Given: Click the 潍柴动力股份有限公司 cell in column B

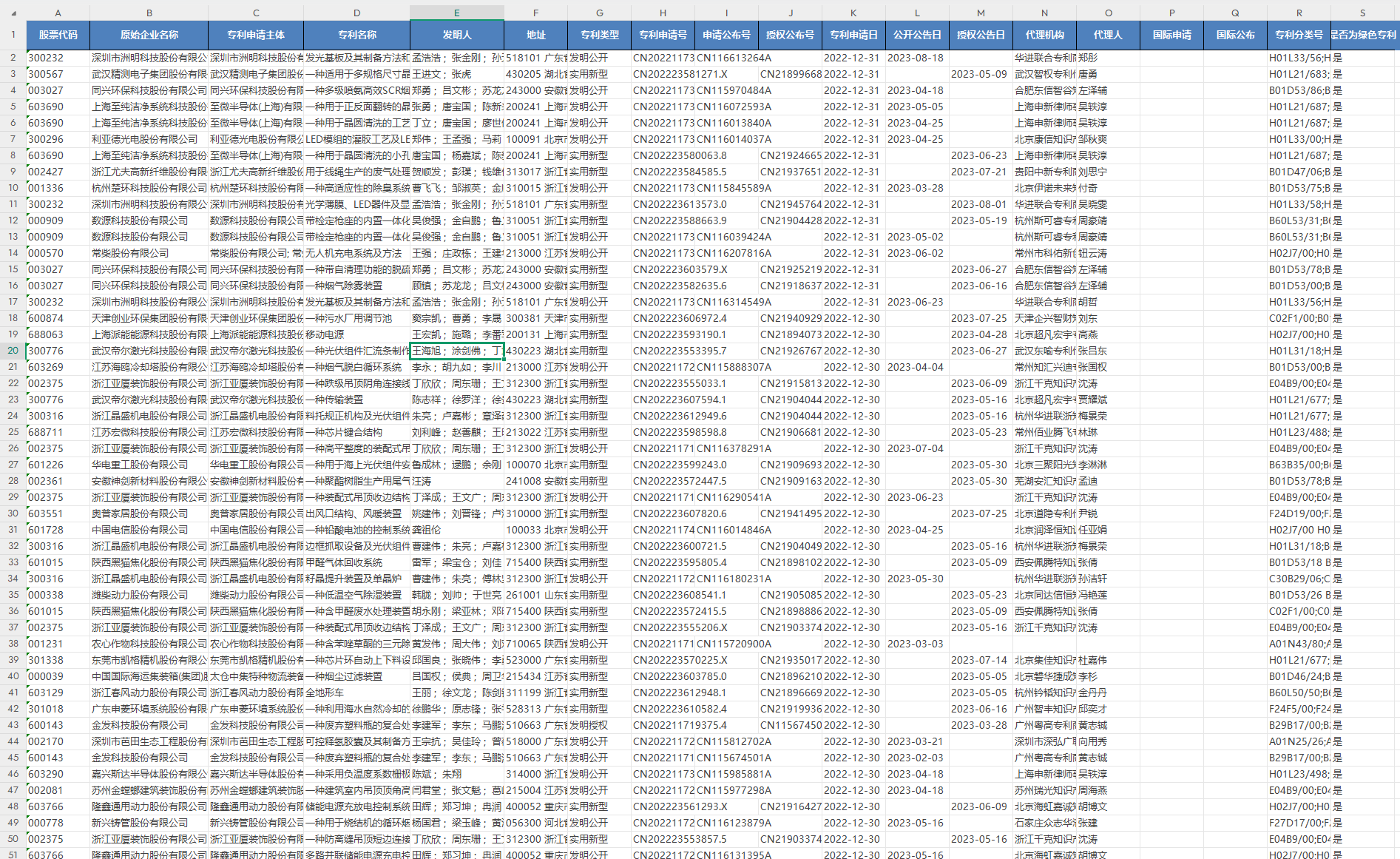Looking at the screenshot, I should (x=149, y=595).
